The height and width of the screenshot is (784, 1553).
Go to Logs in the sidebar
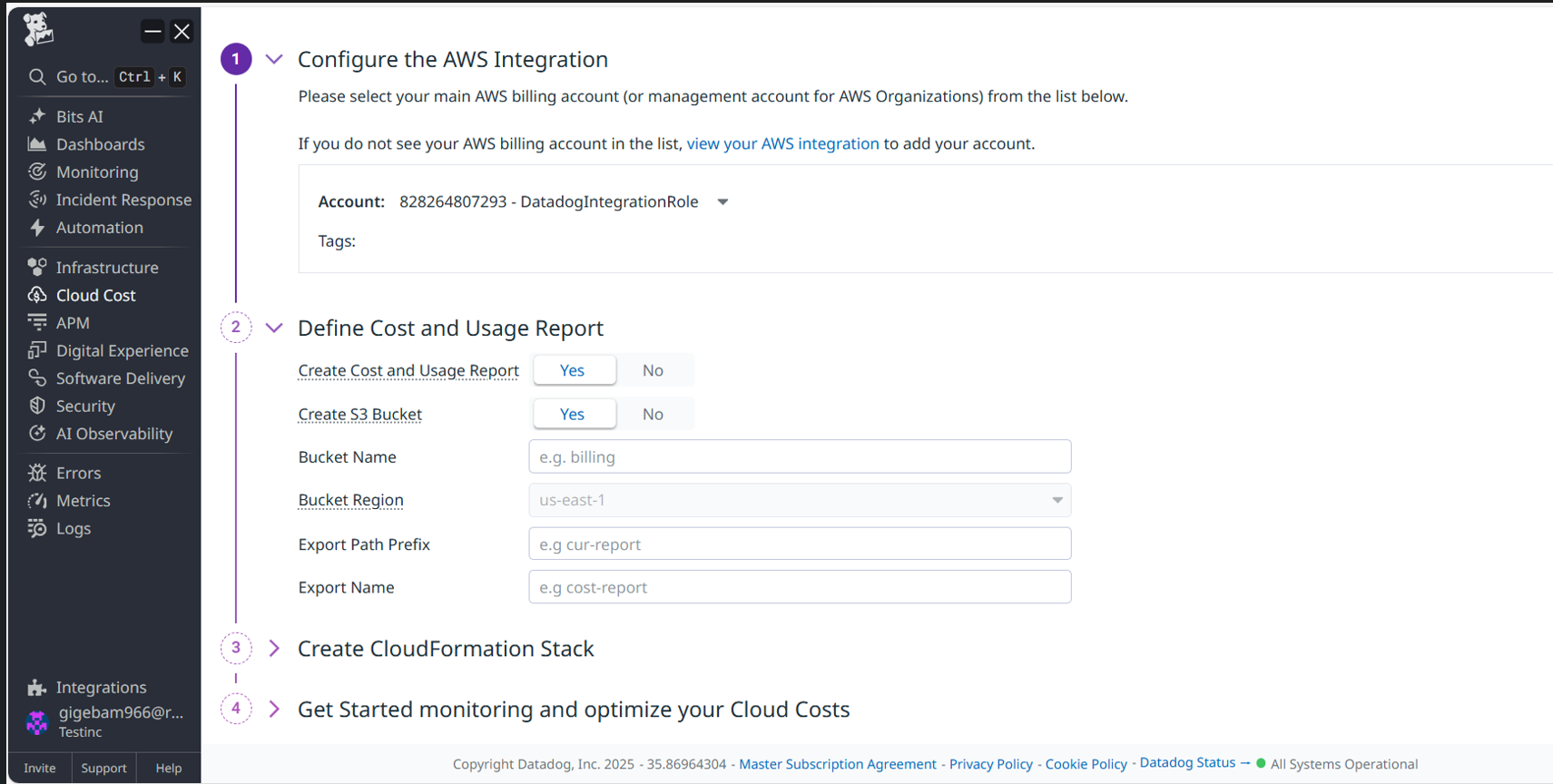point(73,528)
